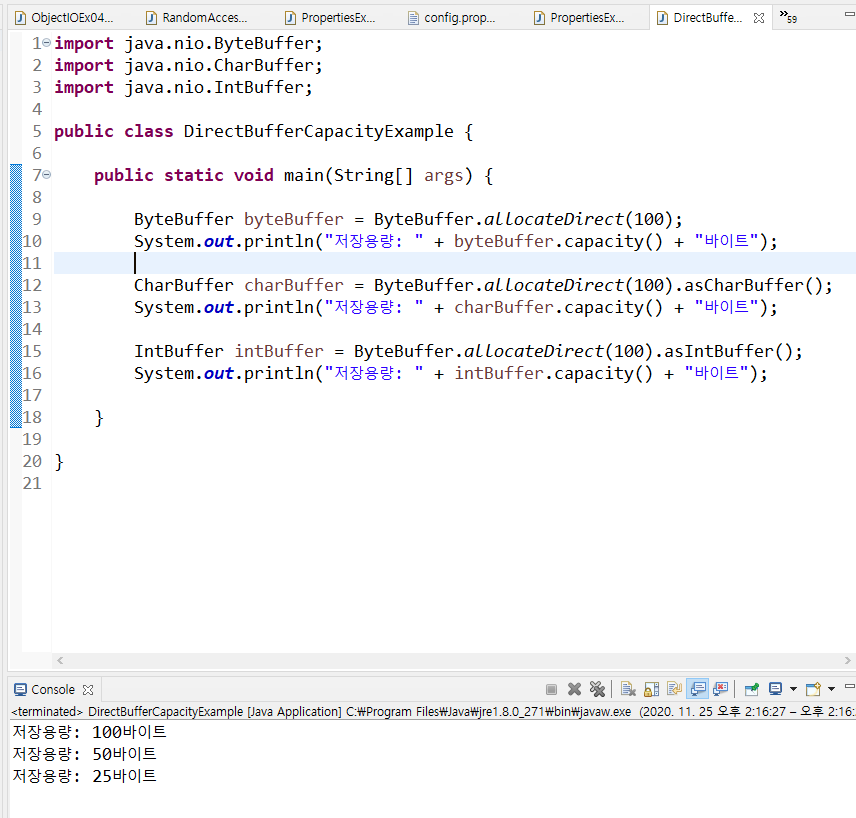Click the horizontal scrollbar right arrow

coord(847,661)
